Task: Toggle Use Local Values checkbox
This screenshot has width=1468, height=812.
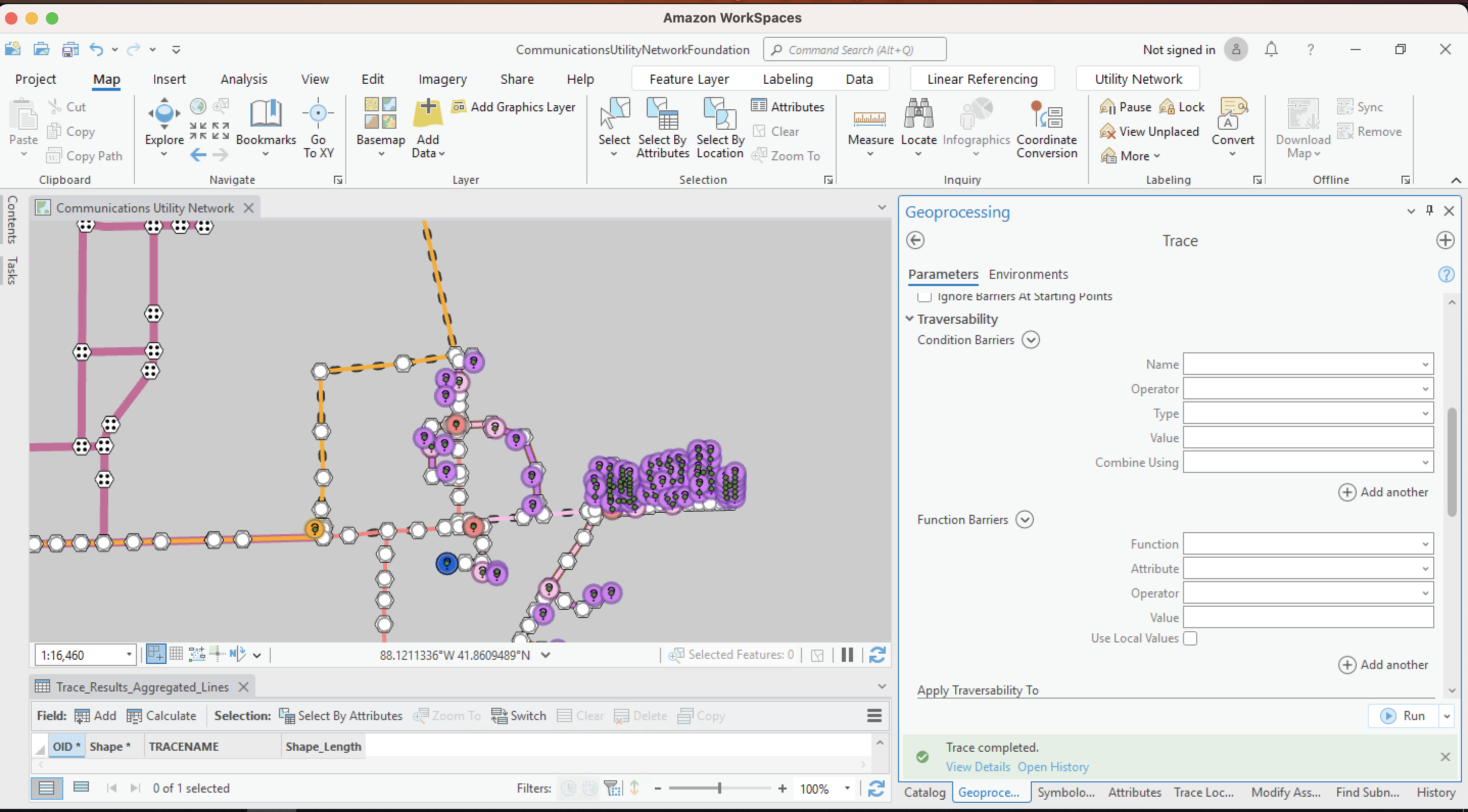Action: [x=1190, y=638]
